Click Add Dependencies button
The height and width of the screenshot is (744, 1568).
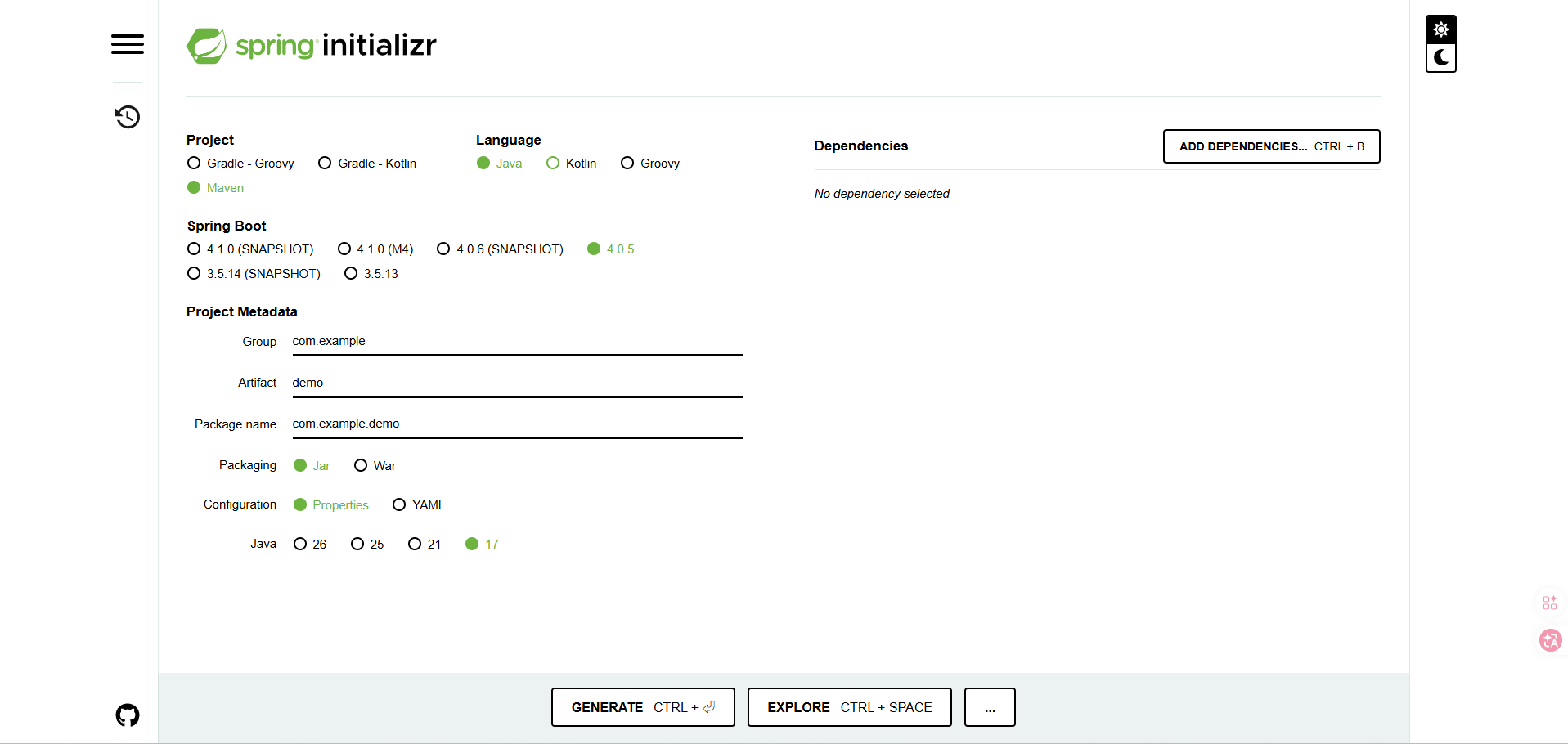[x=1271, y=146]
